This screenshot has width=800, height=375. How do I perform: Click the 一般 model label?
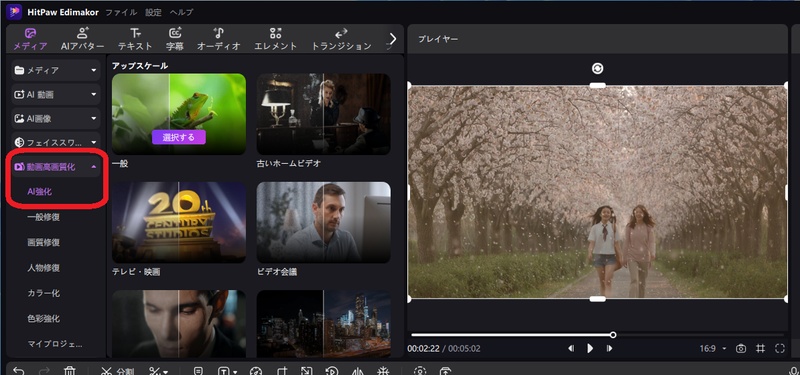[120, 164]
